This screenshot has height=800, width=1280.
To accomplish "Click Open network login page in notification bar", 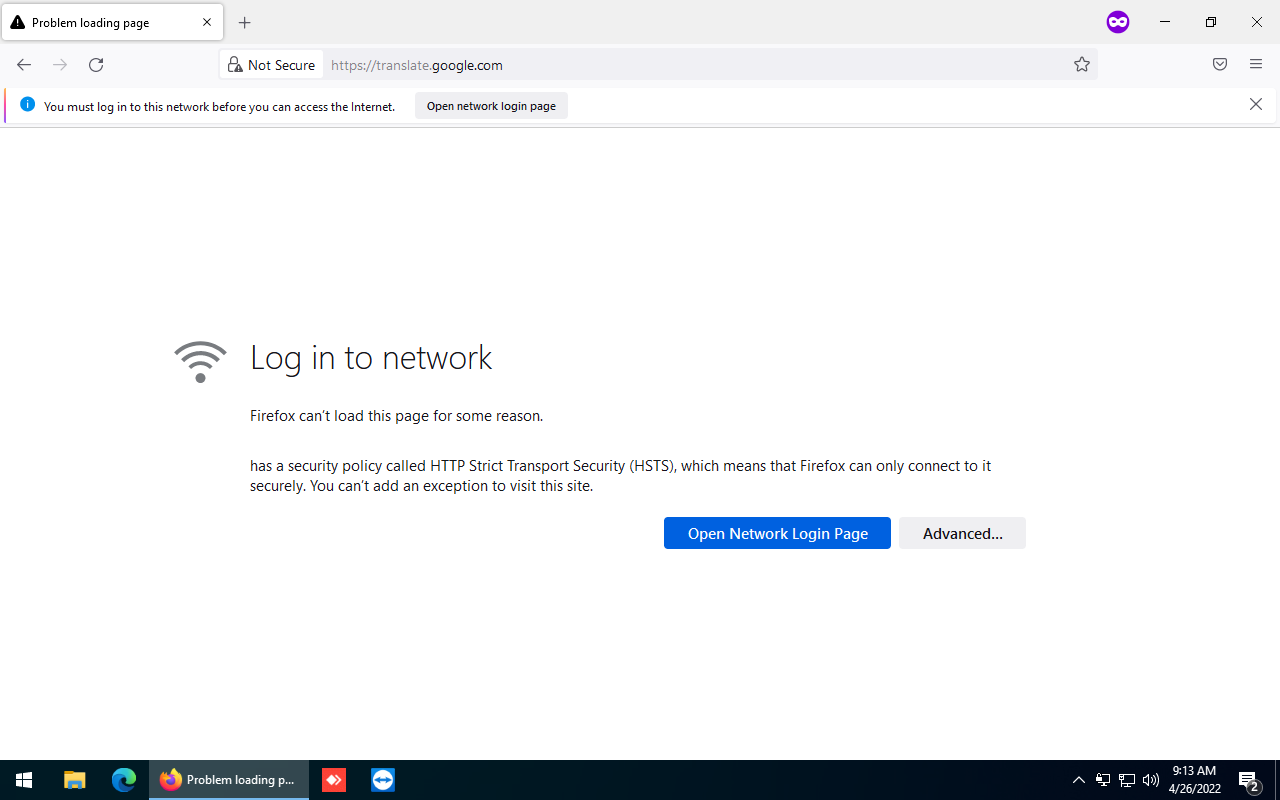I will click(x=491, y=106).
